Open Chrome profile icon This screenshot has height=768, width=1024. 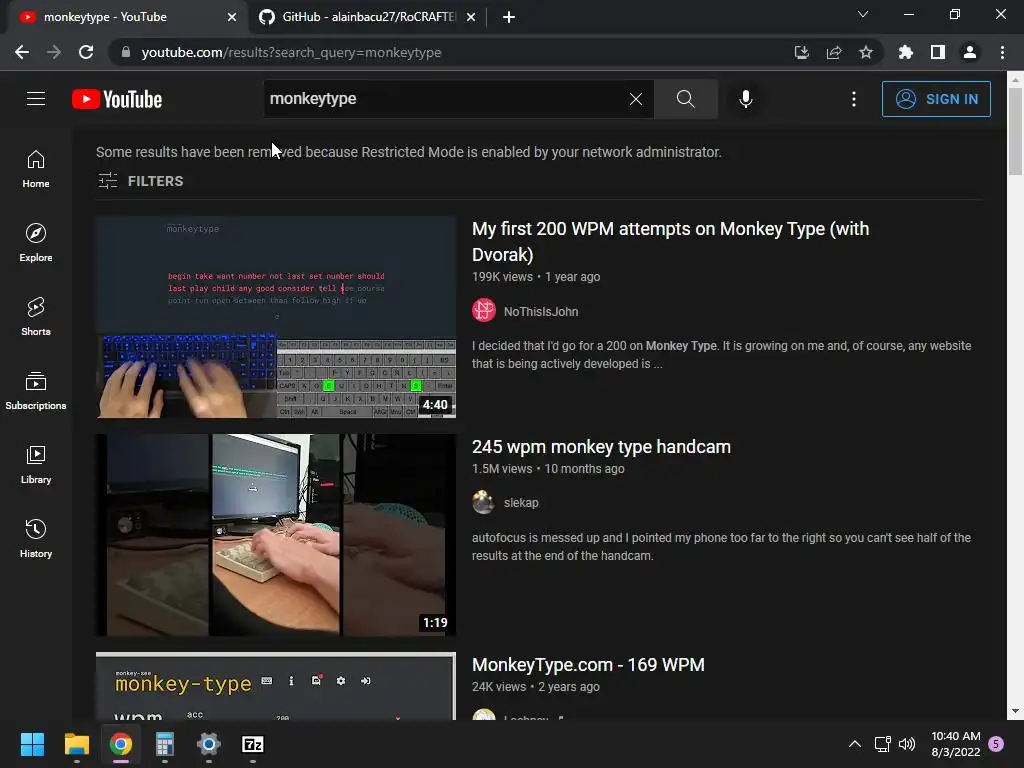click(x=970, y=52)
